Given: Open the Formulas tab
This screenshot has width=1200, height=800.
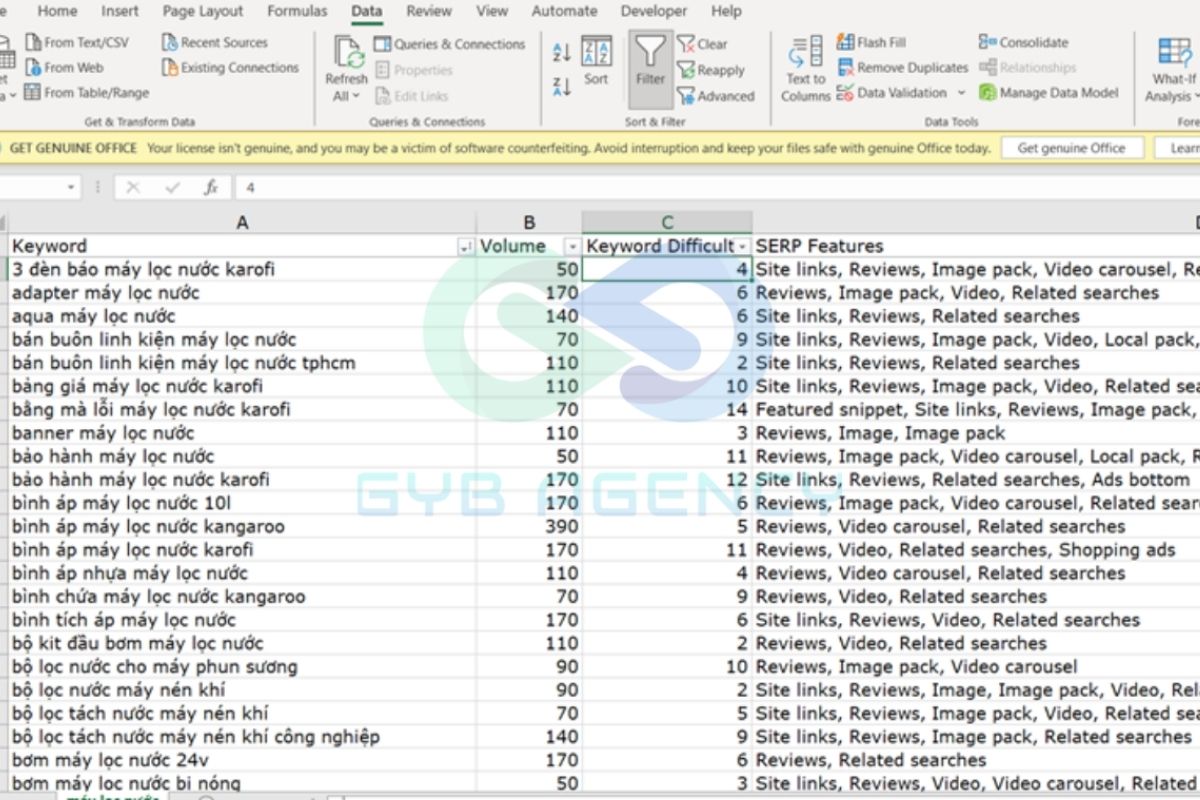Looking at the screenshot, I should (297, 11).
